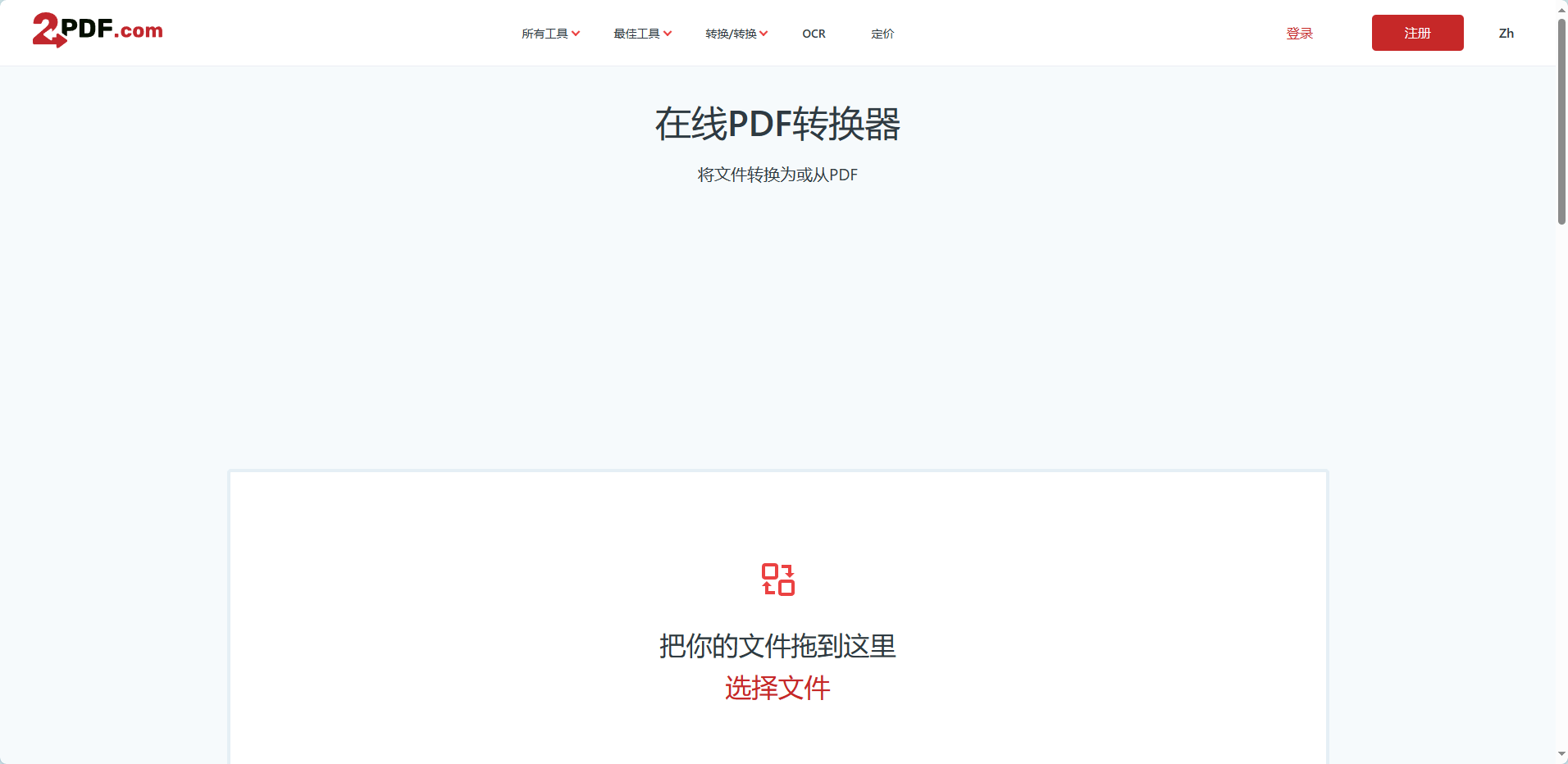1568x764 pixels.
Task: Click the 注册 signup button
Action: pos(1417,33)
